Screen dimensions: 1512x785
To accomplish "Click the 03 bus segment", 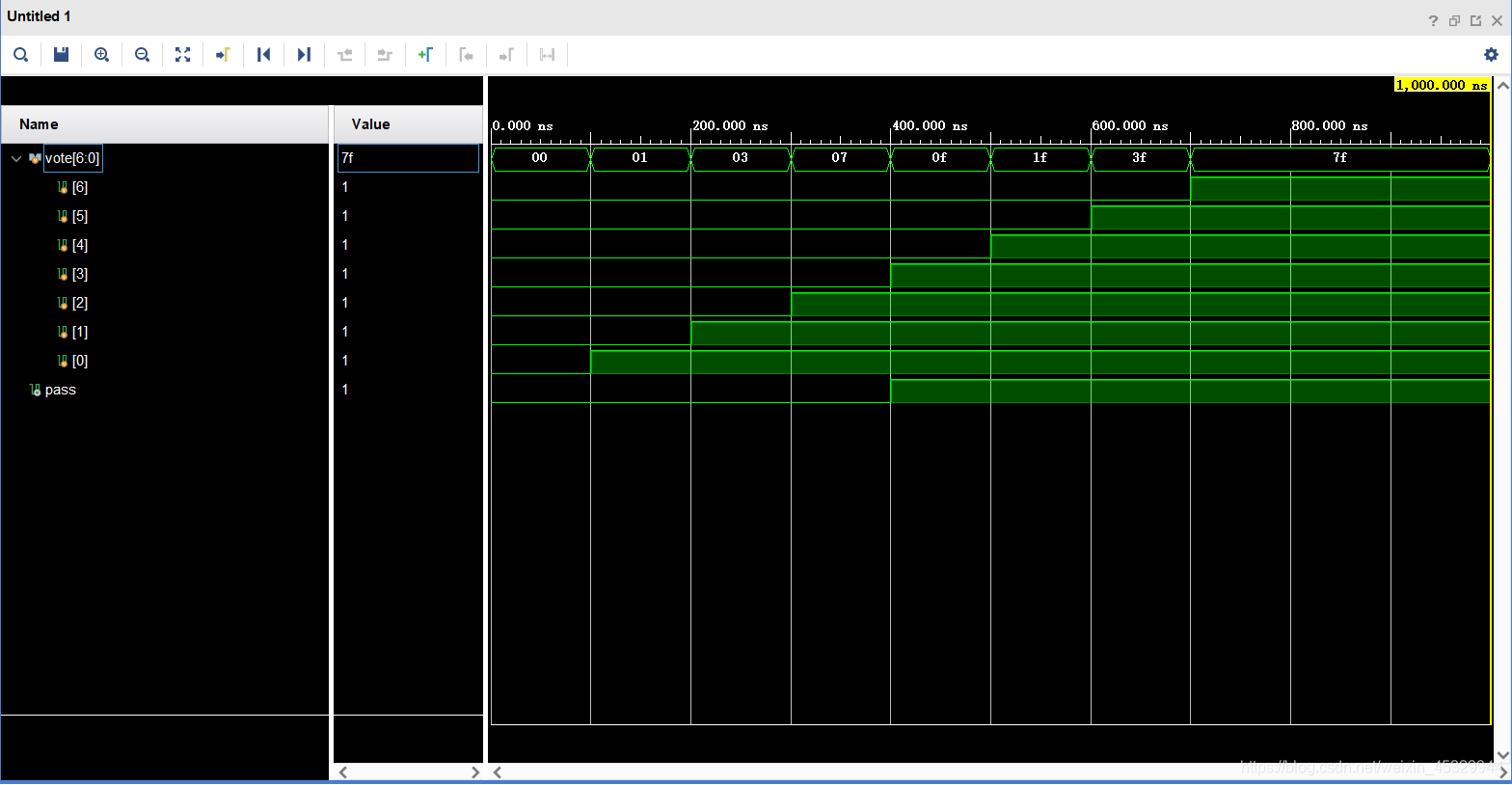I will tap(741, 158).
